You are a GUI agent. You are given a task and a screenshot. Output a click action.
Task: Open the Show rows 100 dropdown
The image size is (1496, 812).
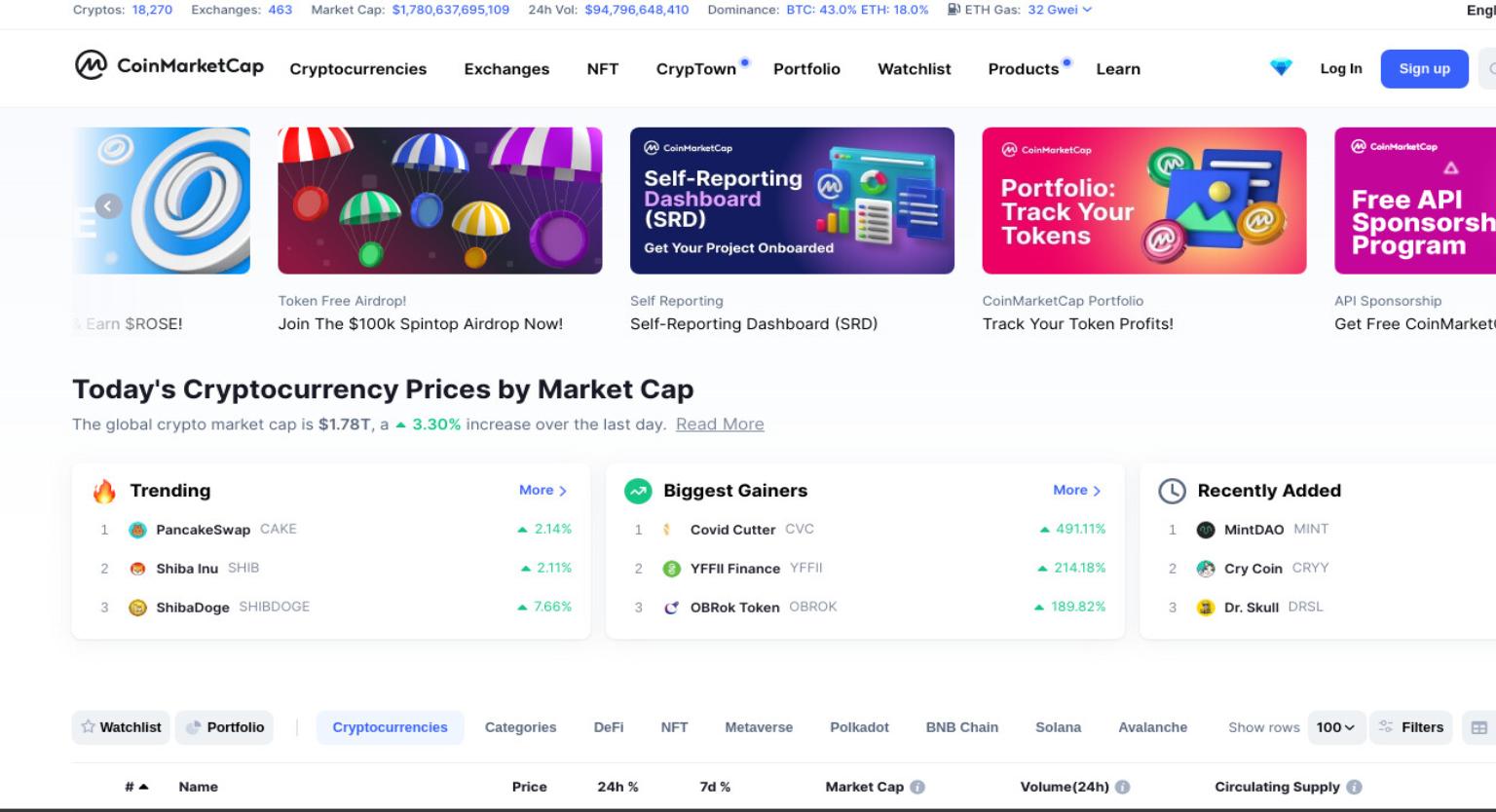coord(1335,727)
